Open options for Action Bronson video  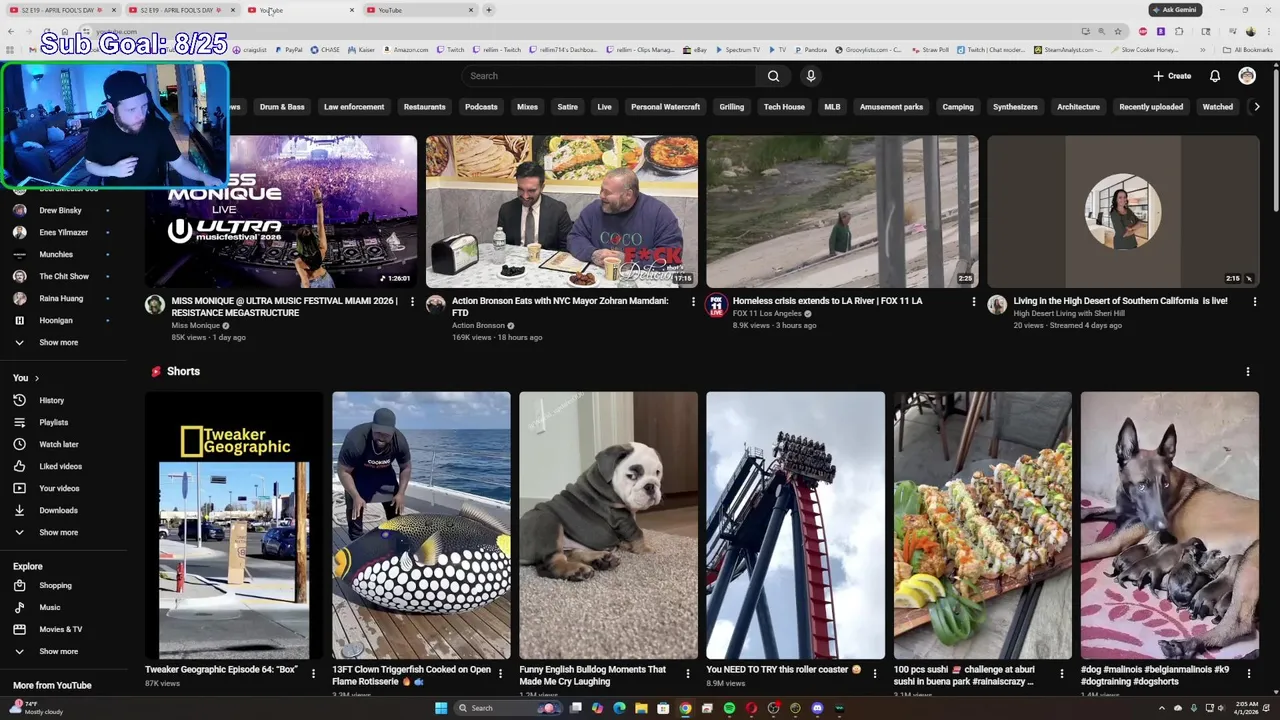[693, 301]
